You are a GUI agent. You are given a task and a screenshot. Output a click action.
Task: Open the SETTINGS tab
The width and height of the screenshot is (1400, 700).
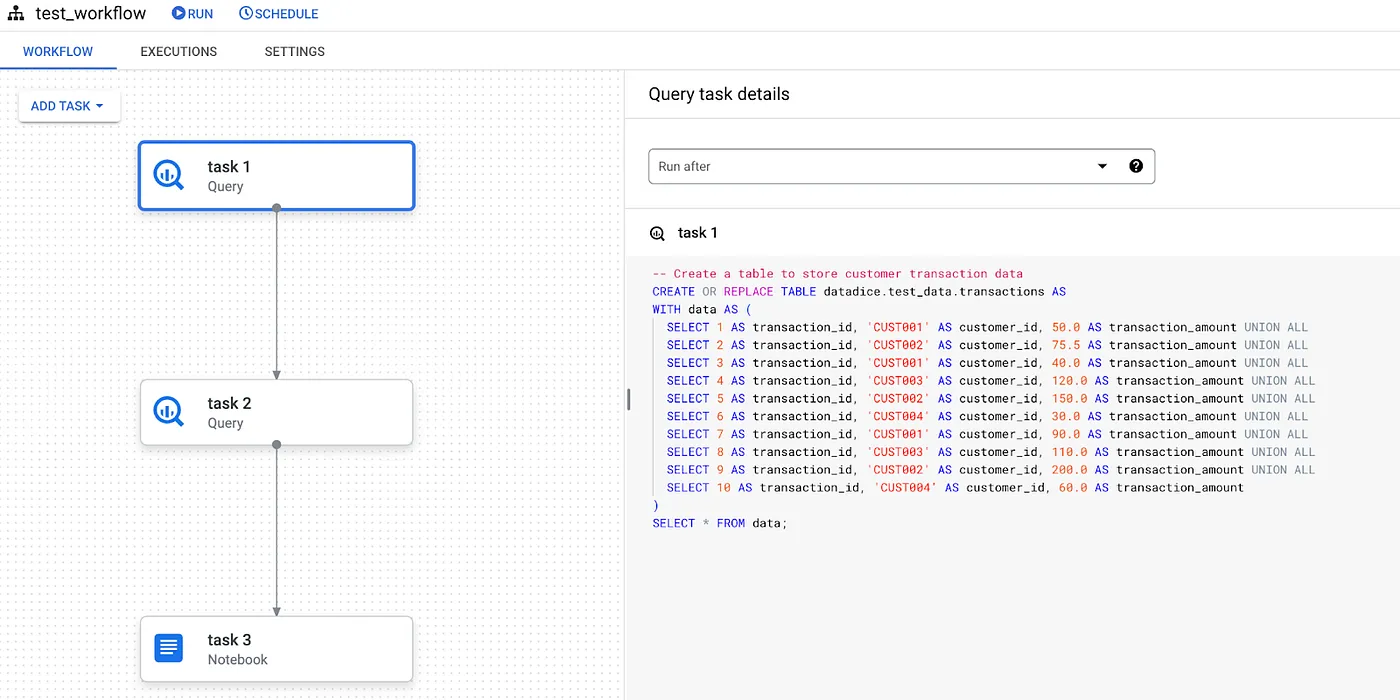tap(294, 51)
